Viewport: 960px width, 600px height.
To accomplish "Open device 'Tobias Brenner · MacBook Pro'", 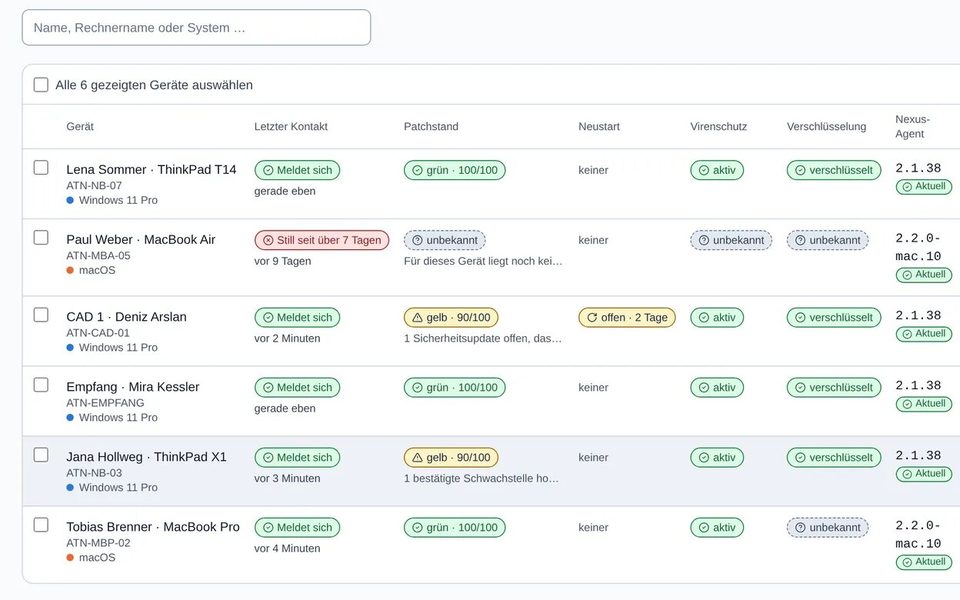I will tap(153, 527).
